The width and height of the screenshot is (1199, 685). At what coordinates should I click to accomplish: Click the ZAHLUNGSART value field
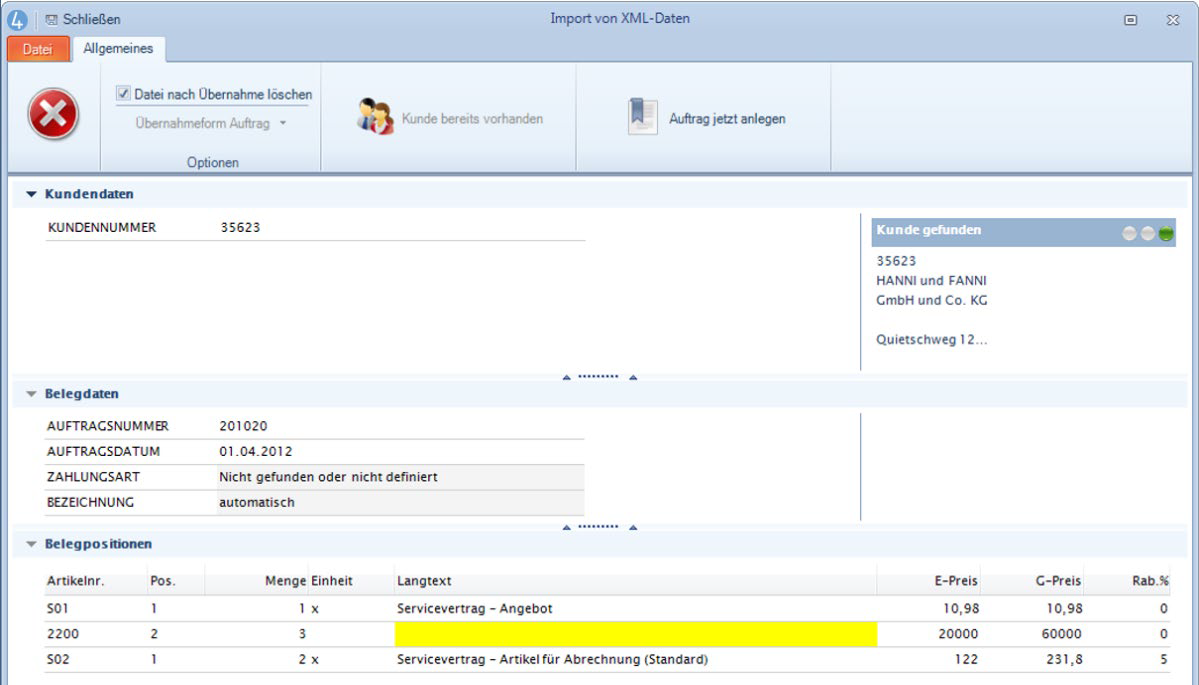point(400,477)
